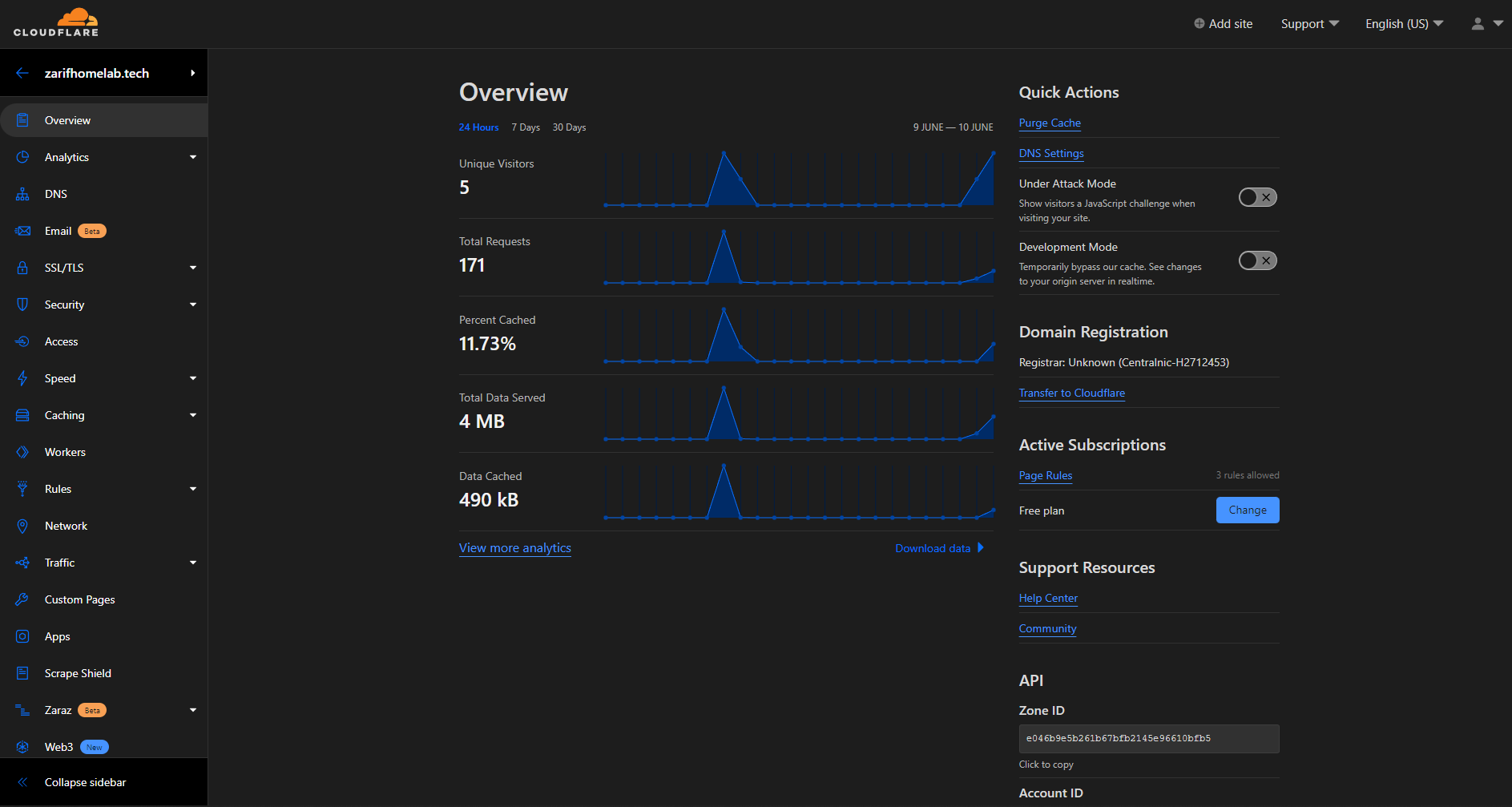
Task: Enable Under Attack Mode toggle
Action: 1257,197
